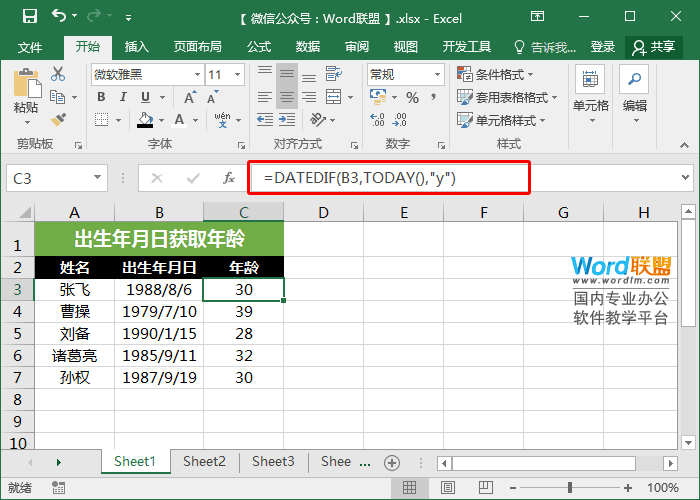Apply font color letter A
The width and height of the screenshot is (700, 500).
pos(179,120)
